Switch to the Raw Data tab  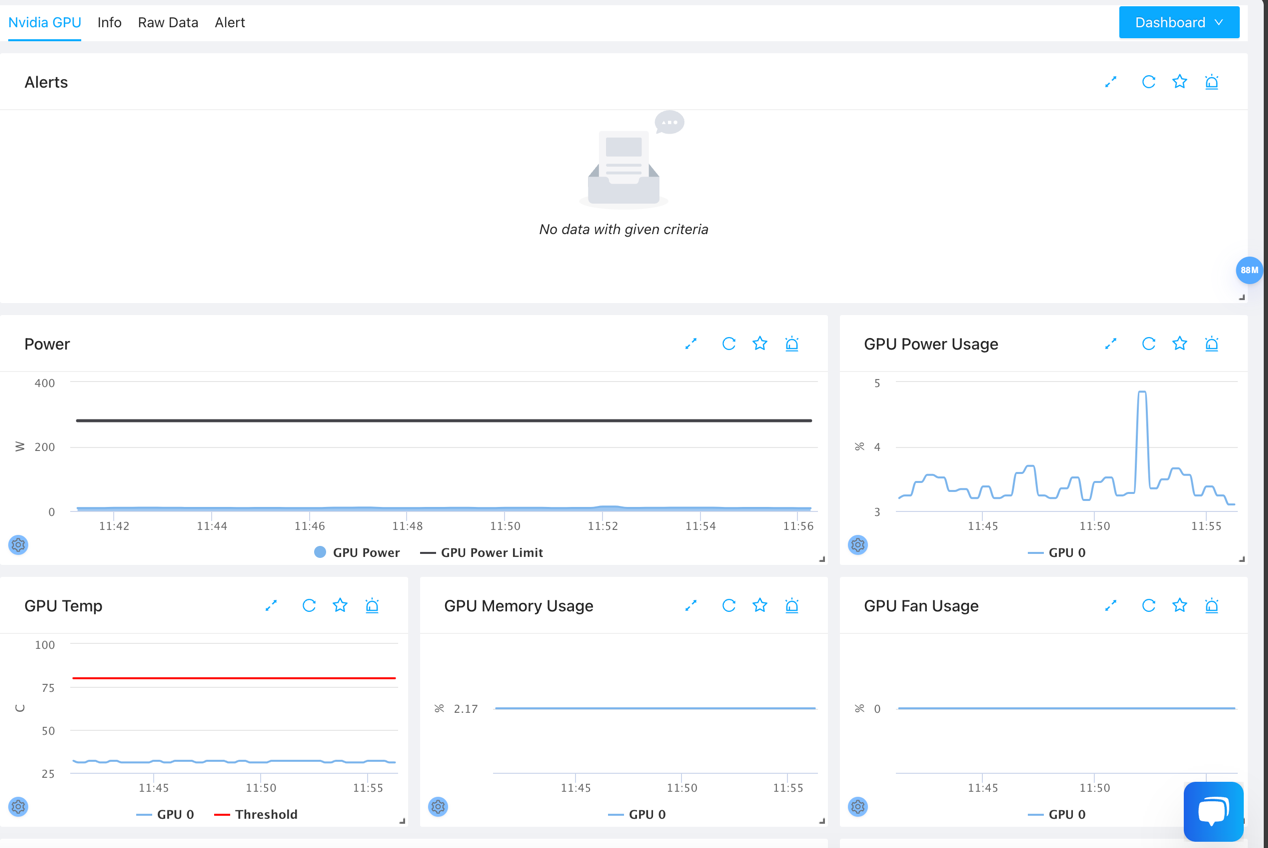[x=168, y=22]
